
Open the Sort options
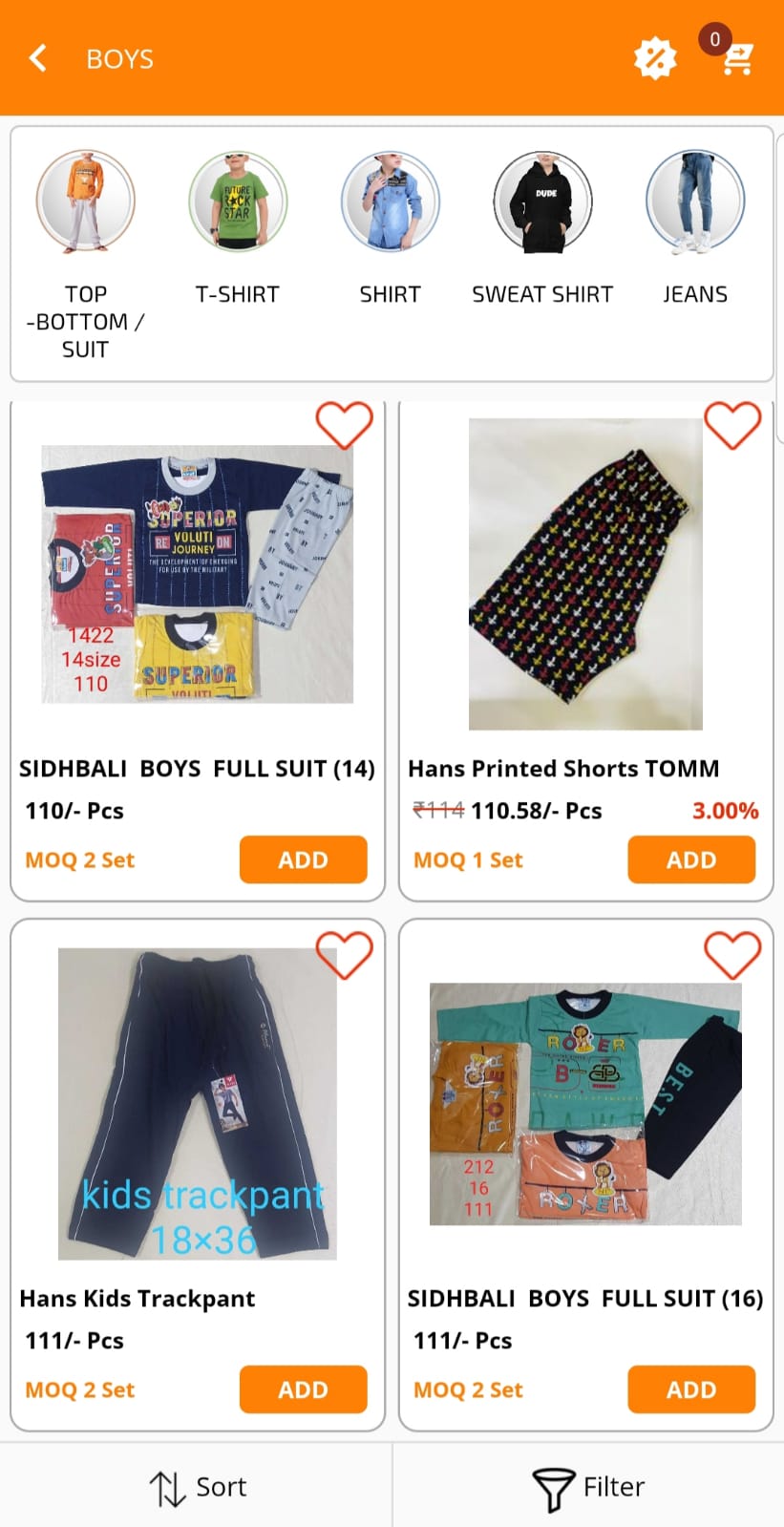point(197,1487)
